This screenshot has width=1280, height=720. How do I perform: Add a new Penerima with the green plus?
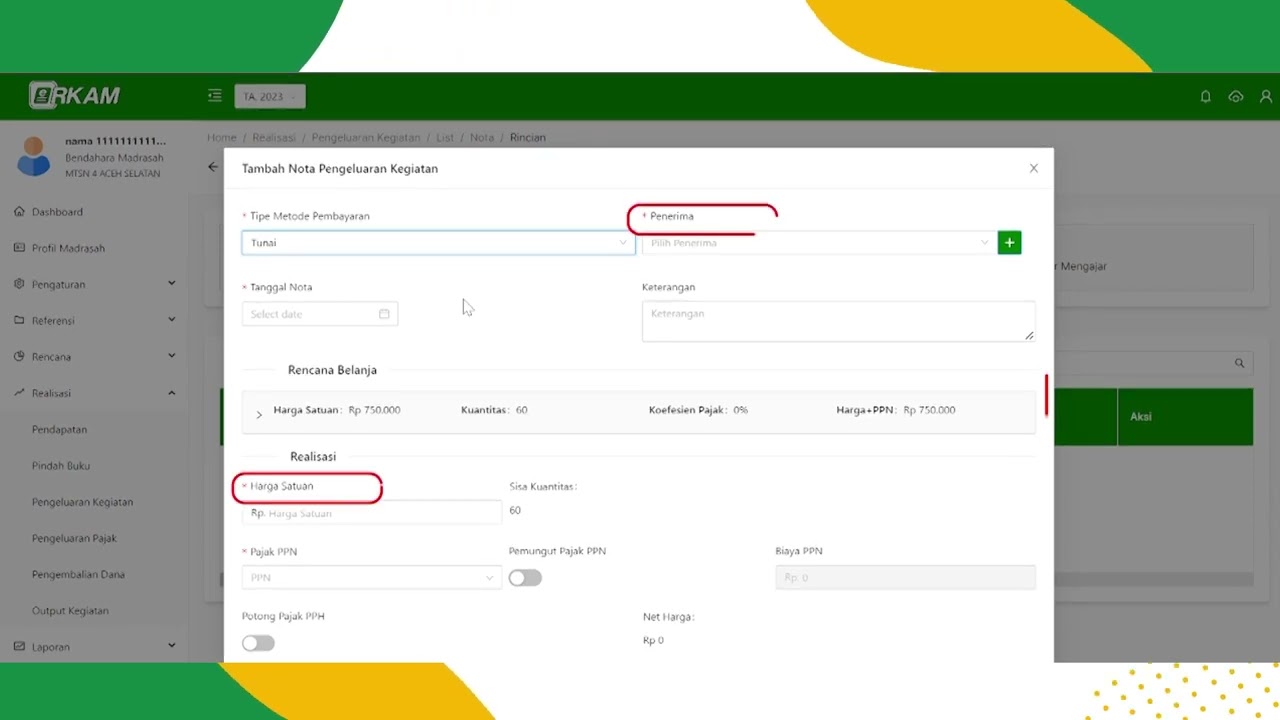[x=1009, y=243]
